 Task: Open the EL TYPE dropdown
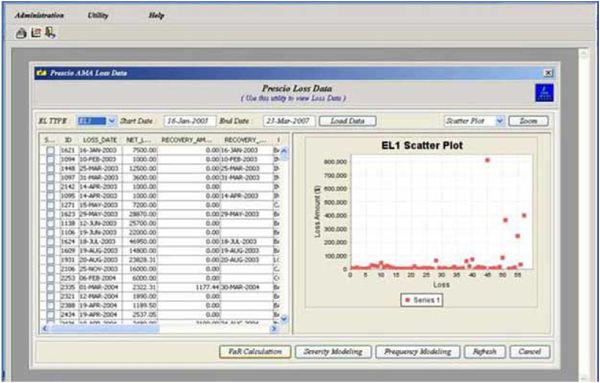111,121
